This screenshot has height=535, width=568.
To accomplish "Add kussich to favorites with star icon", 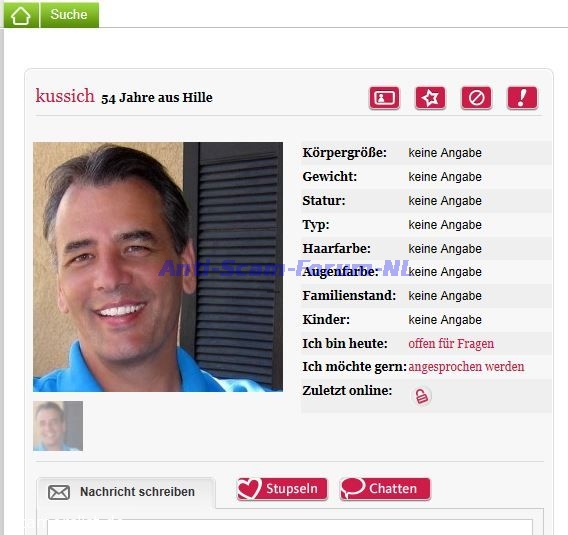I will (430, 98).
